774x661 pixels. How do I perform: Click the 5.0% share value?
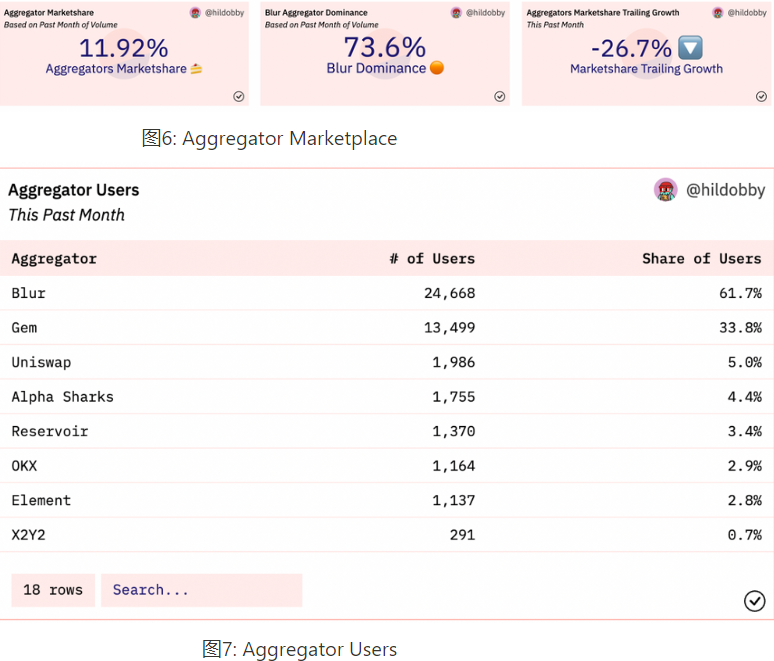pyautogui.click(x=745, y=362)
